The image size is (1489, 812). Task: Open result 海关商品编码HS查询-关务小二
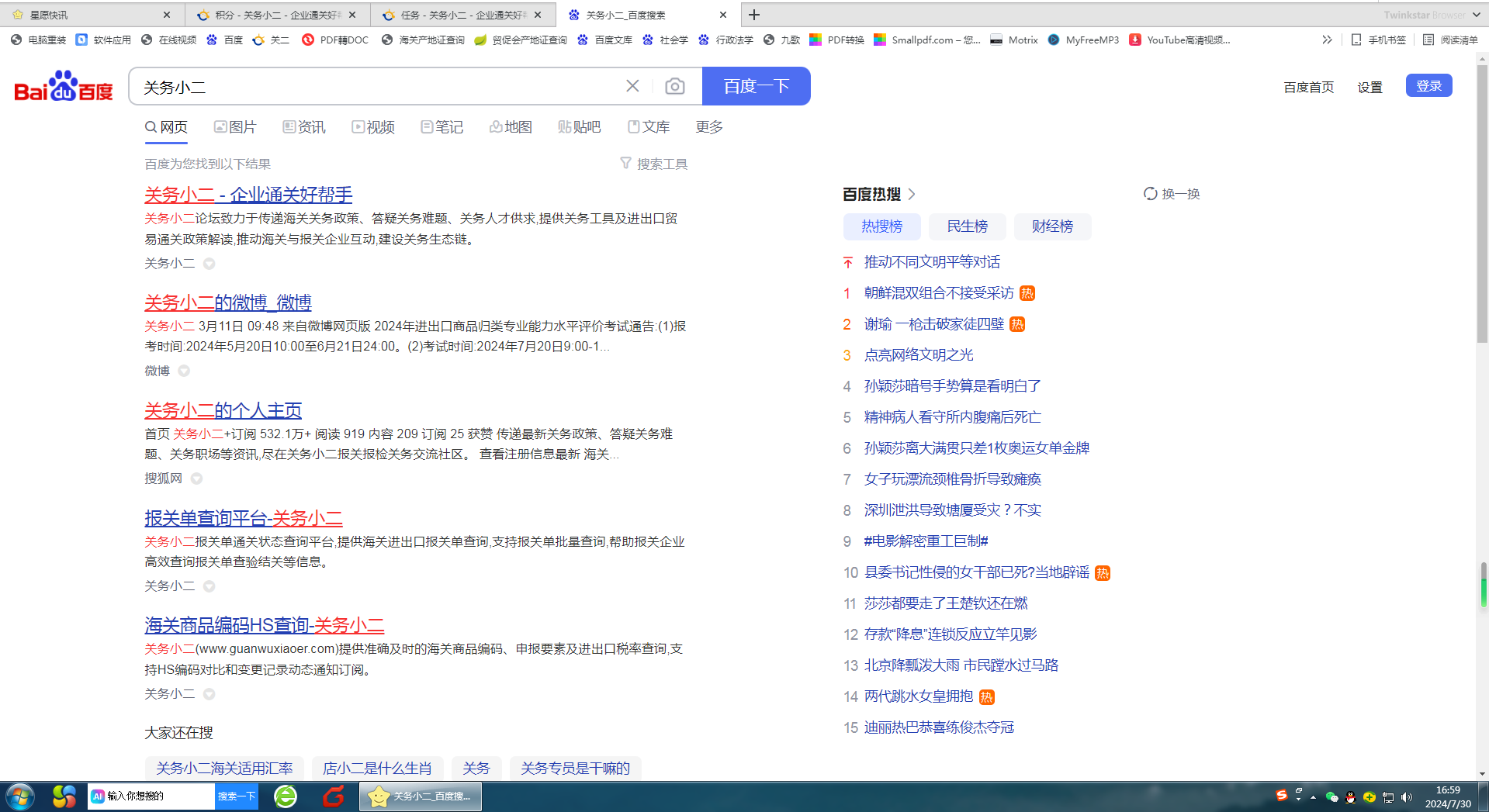(x=265, y=625)
